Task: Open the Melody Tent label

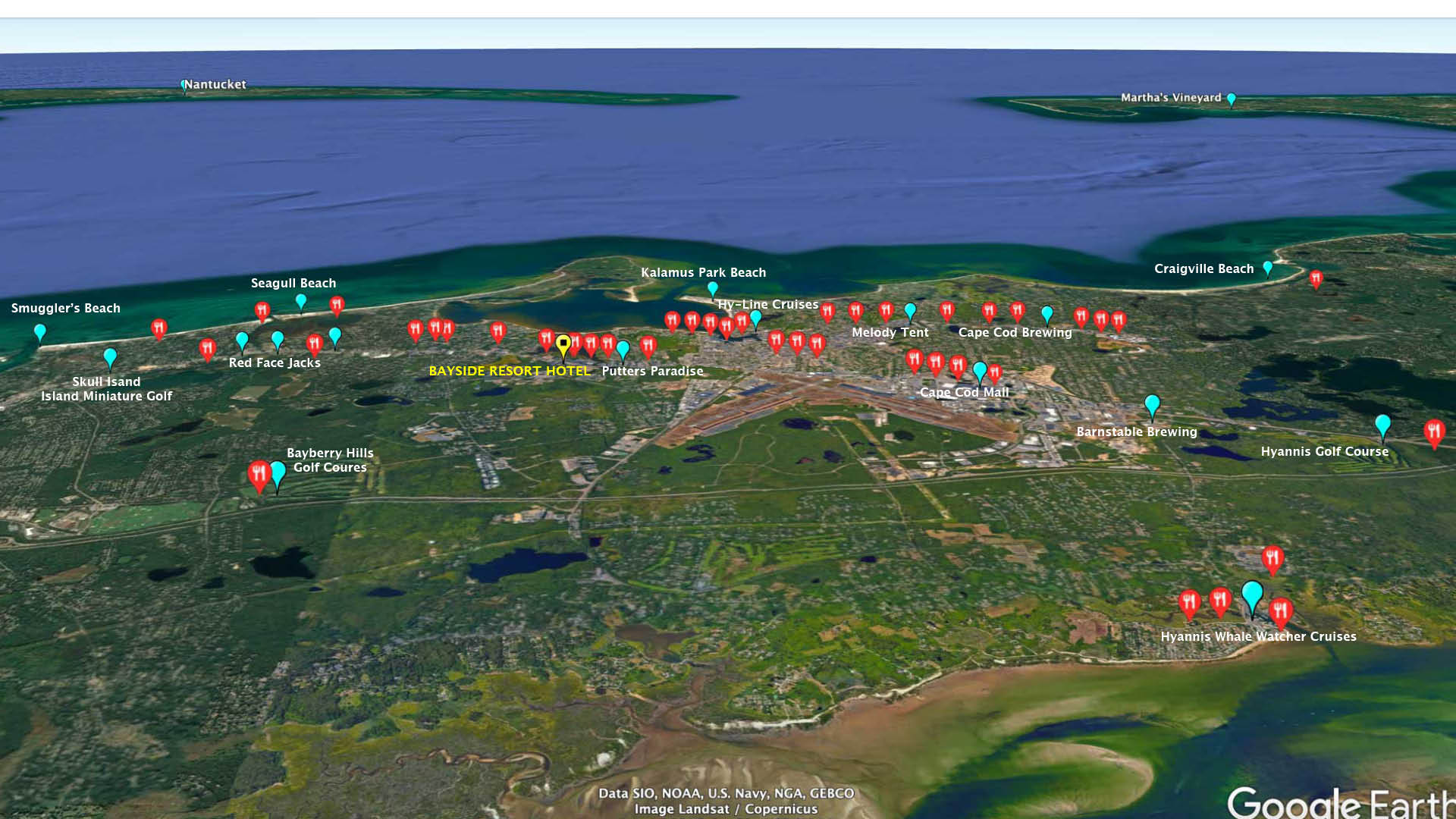Action: (x=890, y=332)
